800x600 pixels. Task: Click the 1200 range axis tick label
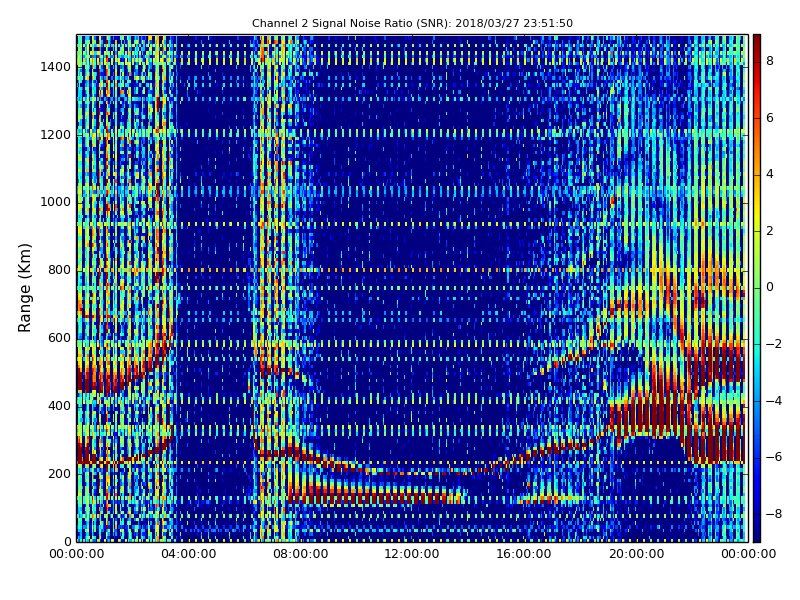pyautogui.click(x=56, y=135)
